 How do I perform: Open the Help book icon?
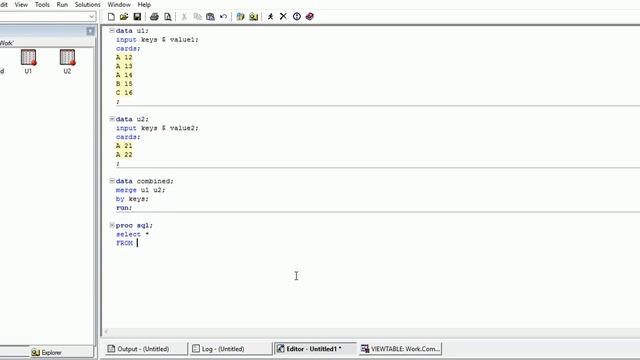310,17
